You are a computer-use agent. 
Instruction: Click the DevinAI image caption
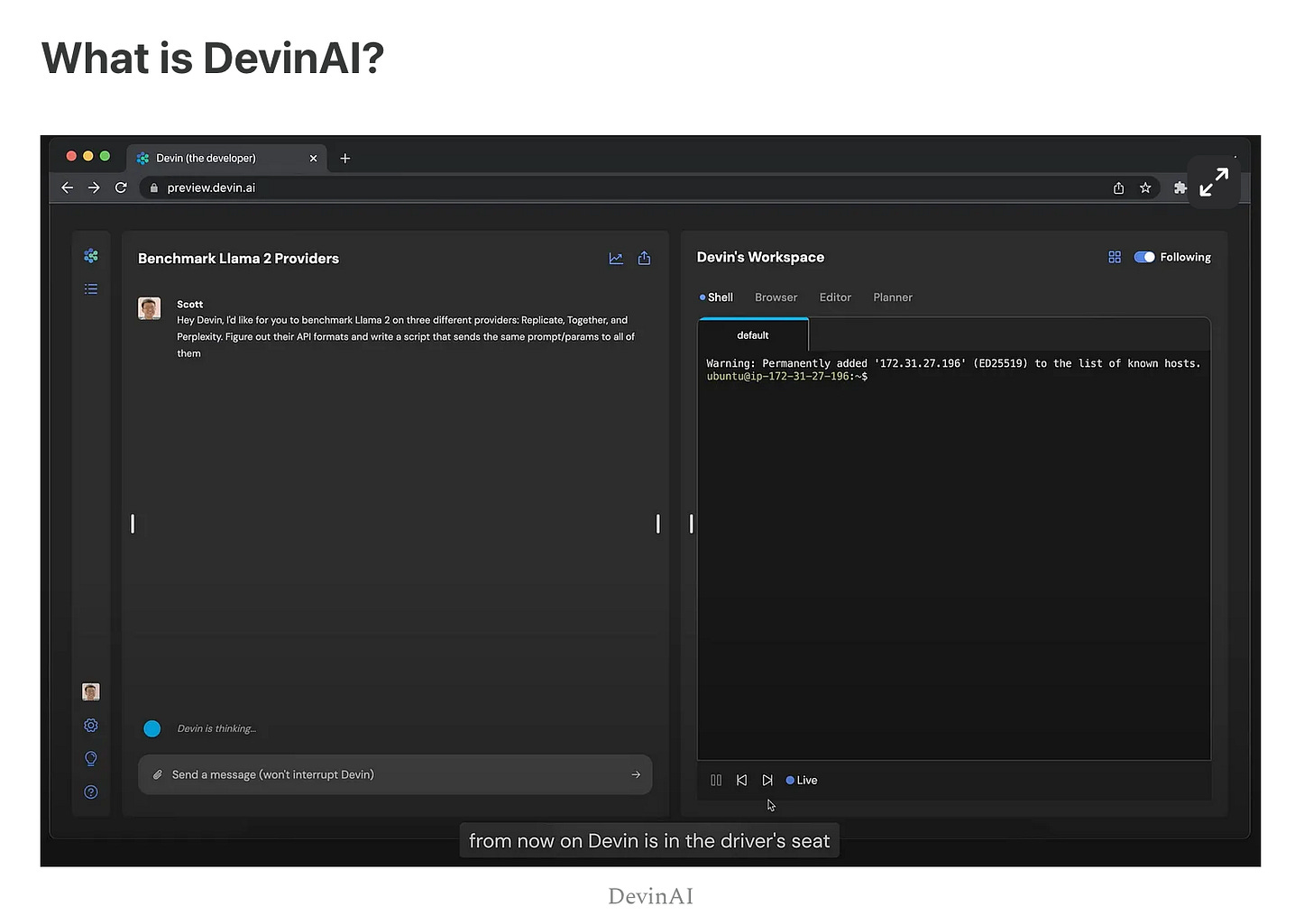pos(650,896)
